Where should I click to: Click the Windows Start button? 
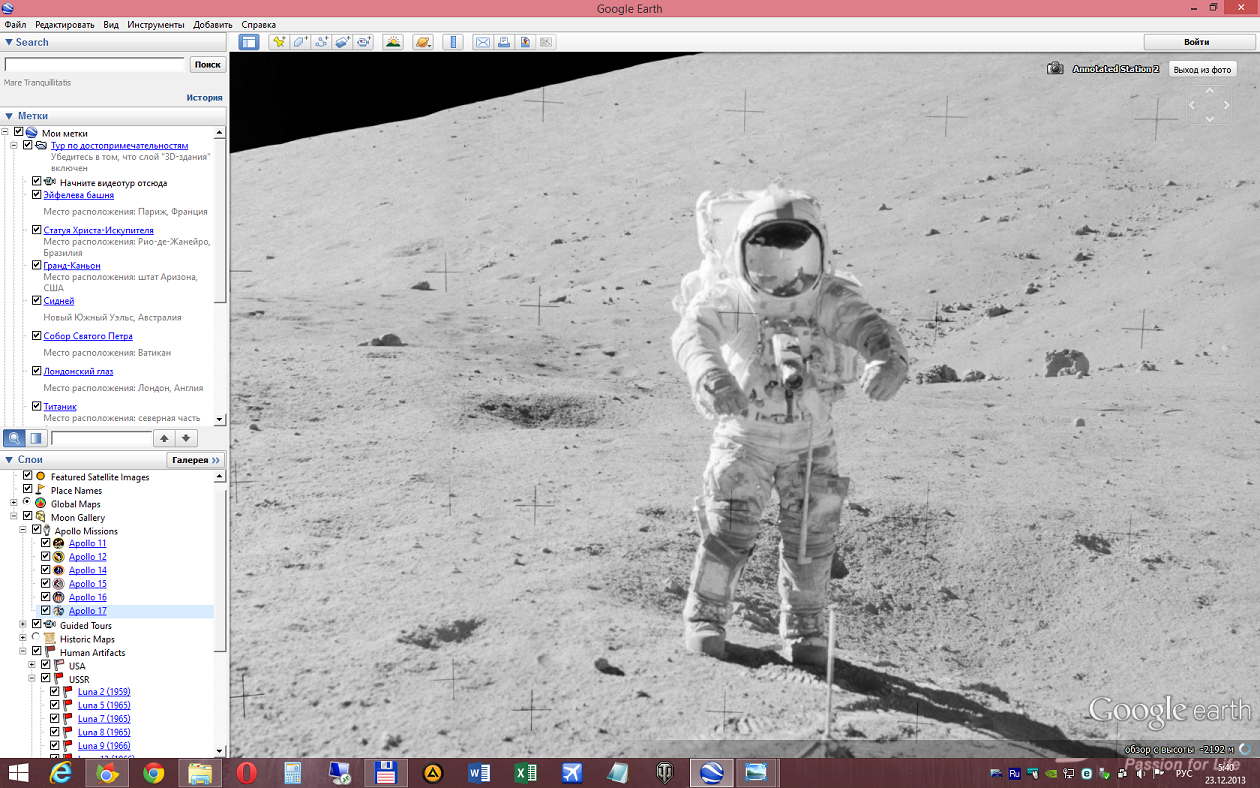[18, 773]
